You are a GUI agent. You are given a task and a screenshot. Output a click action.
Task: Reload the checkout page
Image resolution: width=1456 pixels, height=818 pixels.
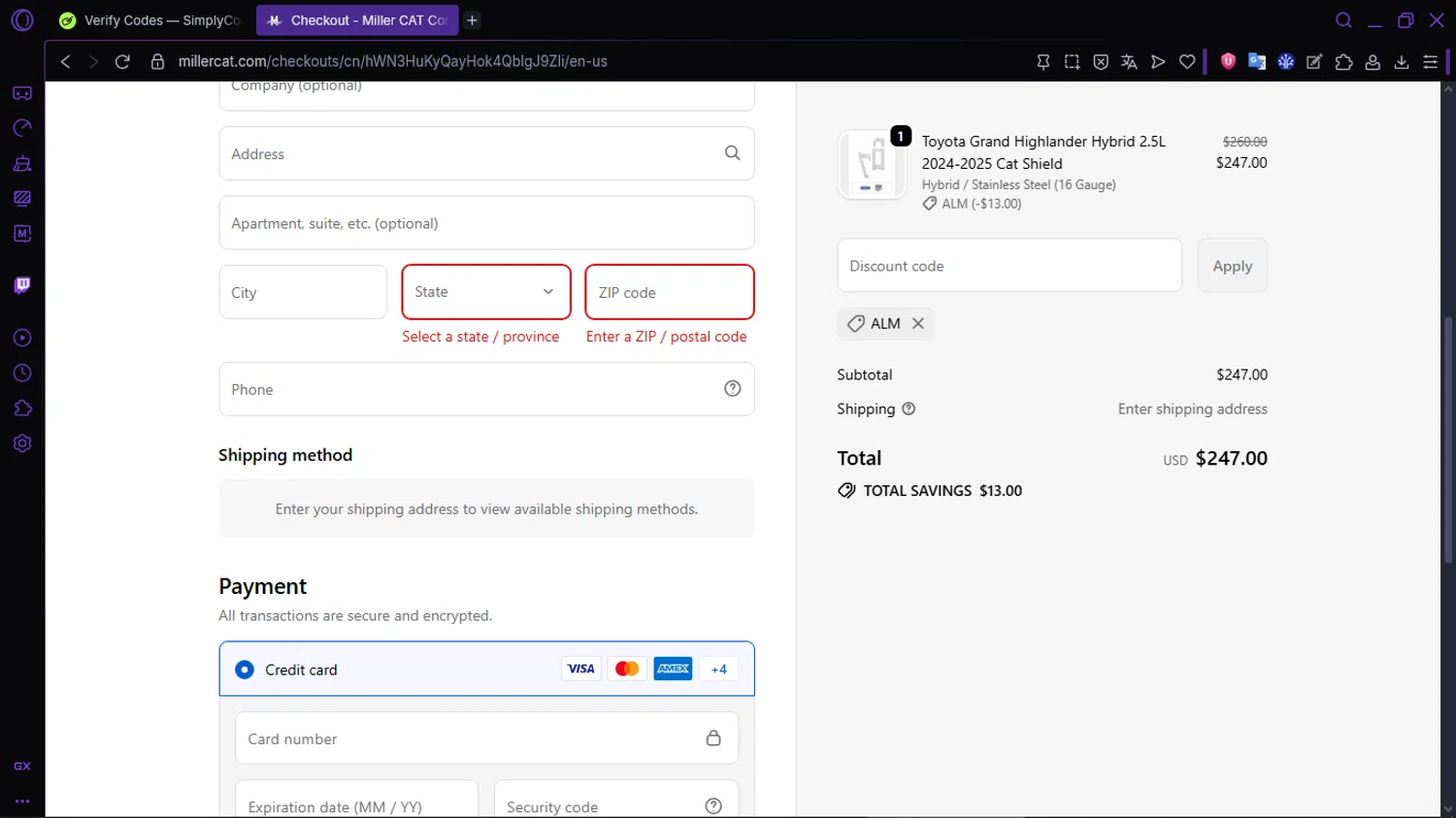(122, 61)
